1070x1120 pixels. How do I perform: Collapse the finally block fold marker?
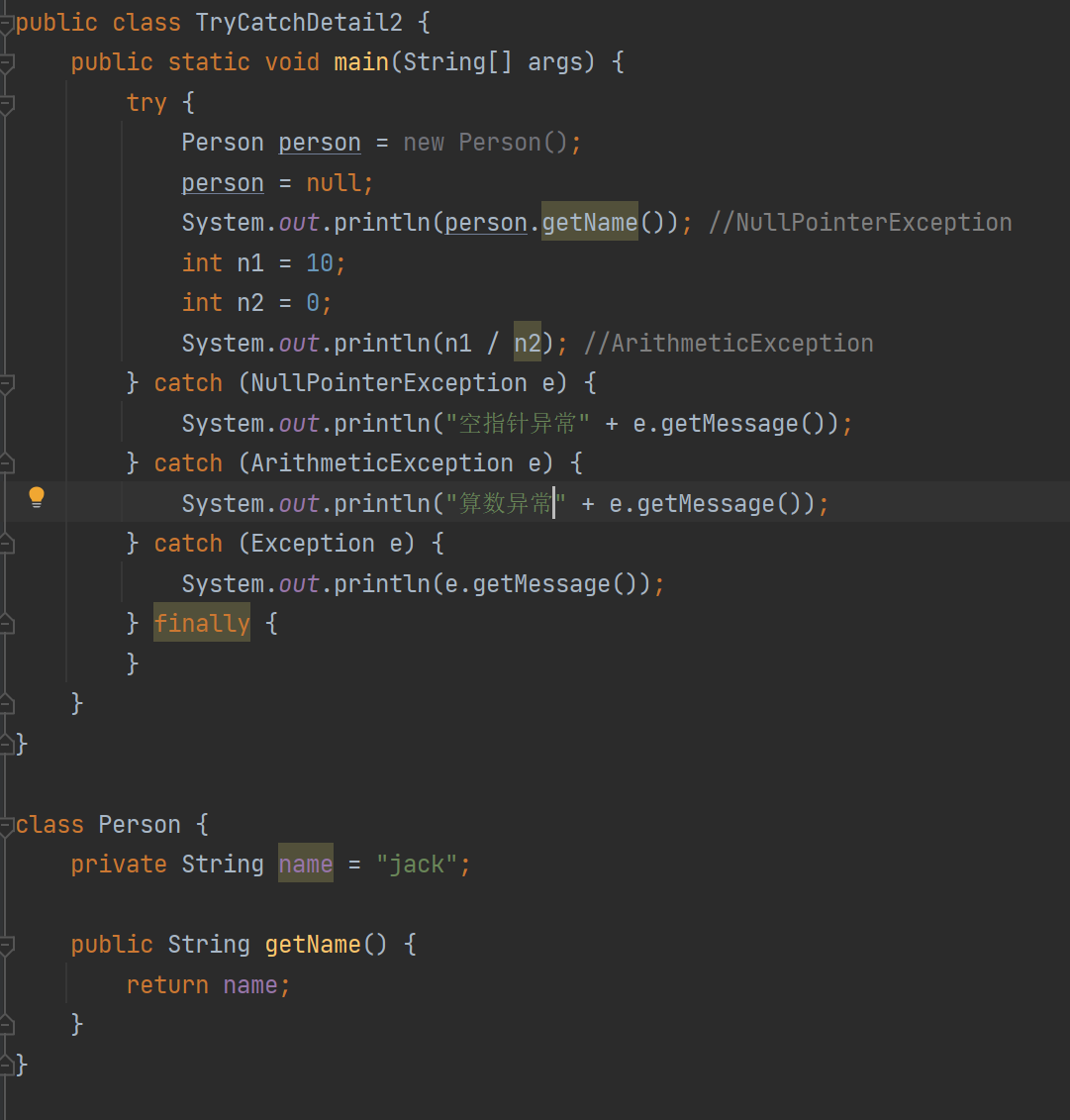point(6,624)
